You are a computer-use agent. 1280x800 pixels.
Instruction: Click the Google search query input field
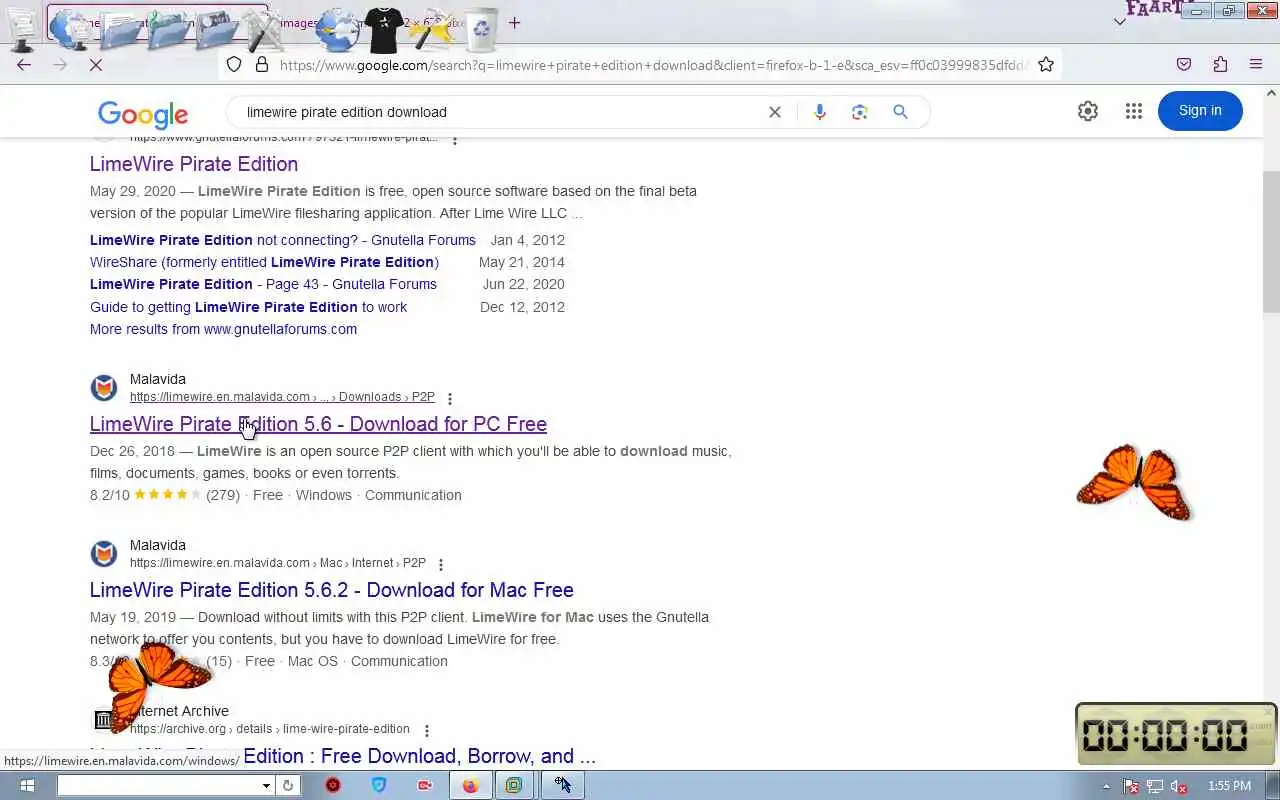point(500,112)
